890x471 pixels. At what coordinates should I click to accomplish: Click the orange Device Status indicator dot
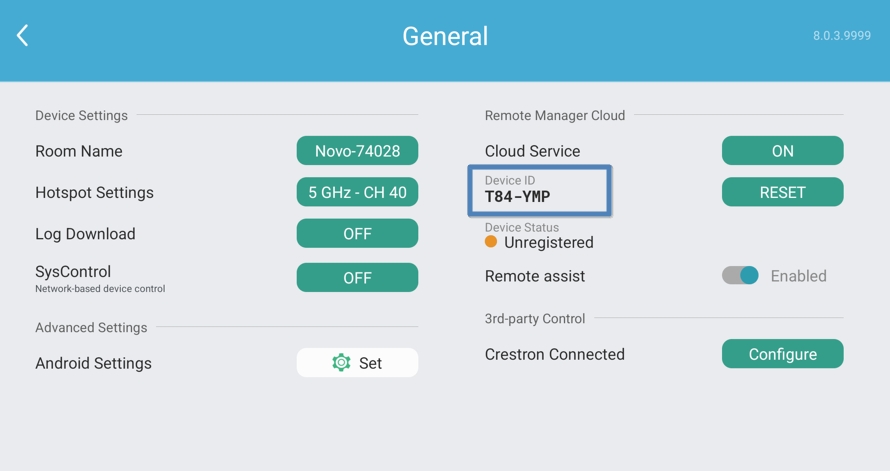491,242
